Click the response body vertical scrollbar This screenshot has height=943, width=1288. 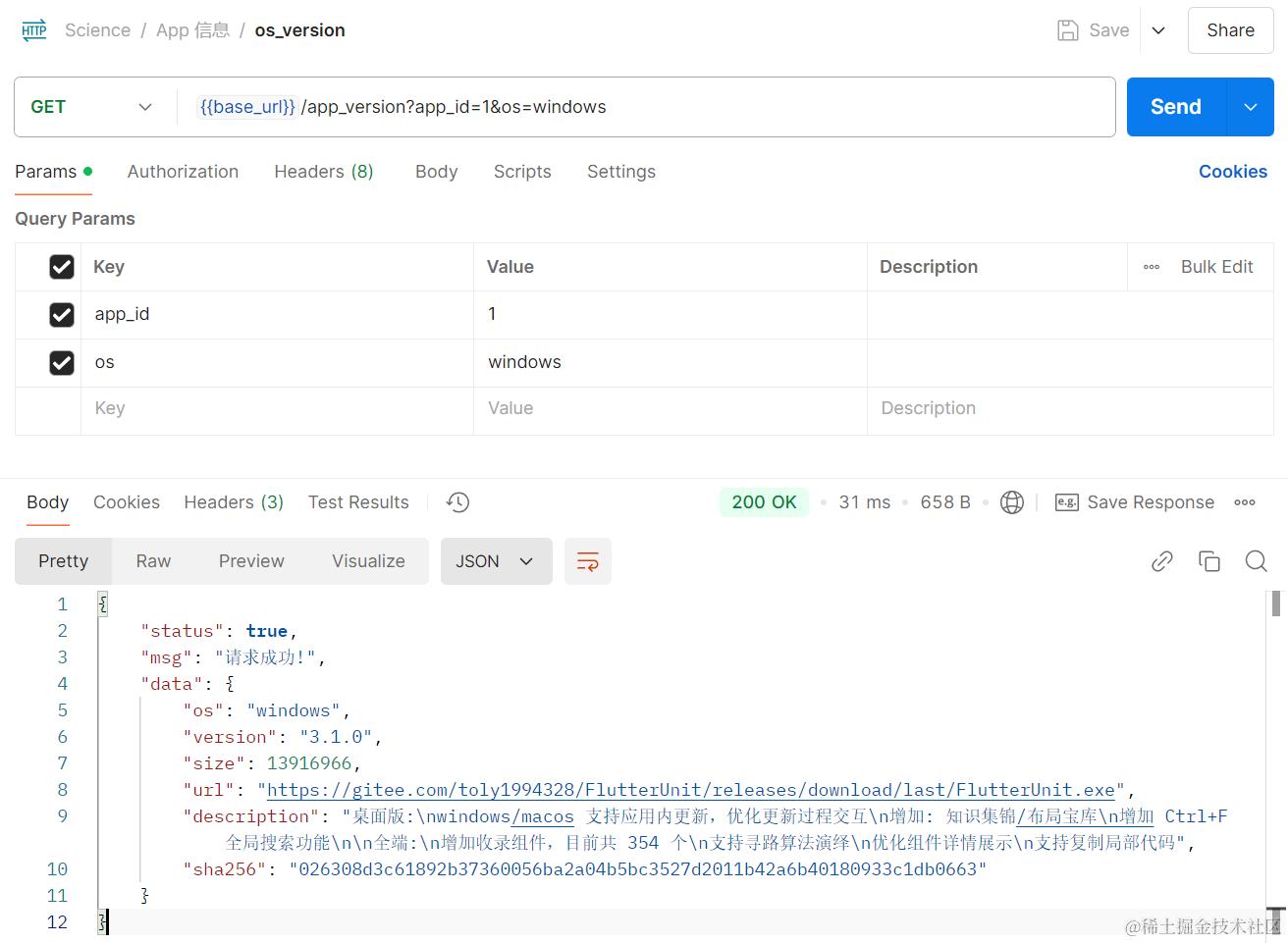point(1276,603)
